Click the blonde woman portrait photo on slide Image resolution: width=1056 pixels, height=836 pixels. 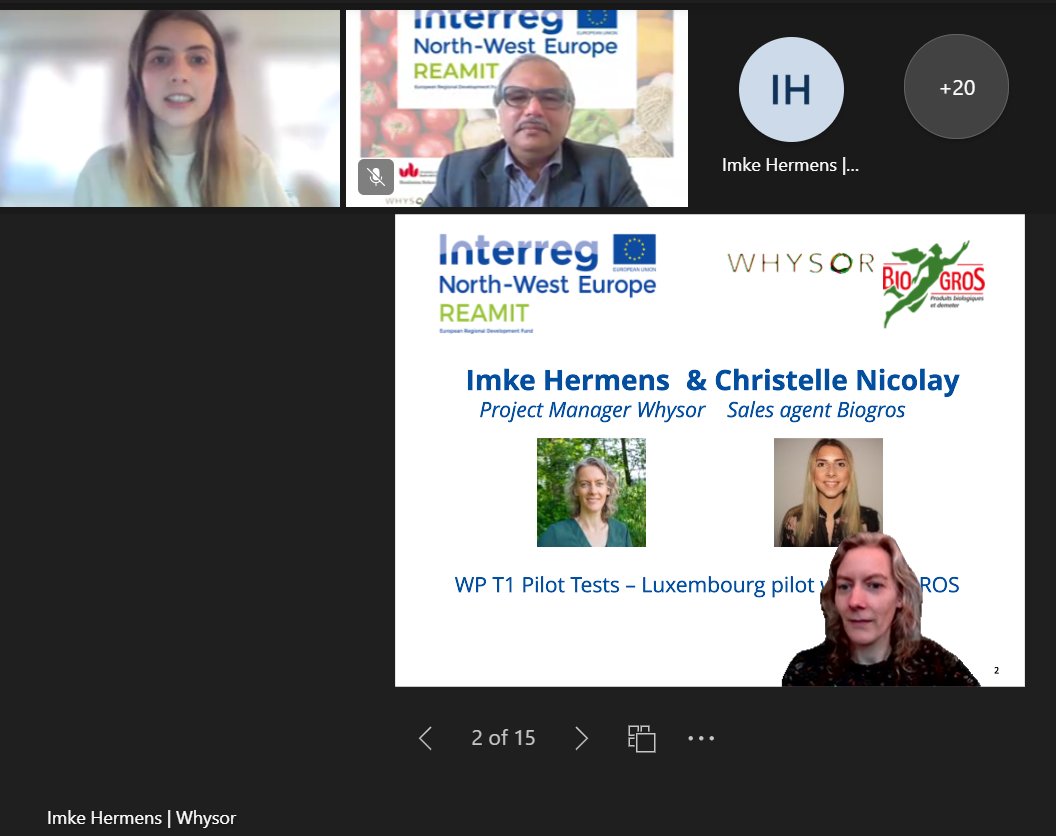[x=828, y=492]
